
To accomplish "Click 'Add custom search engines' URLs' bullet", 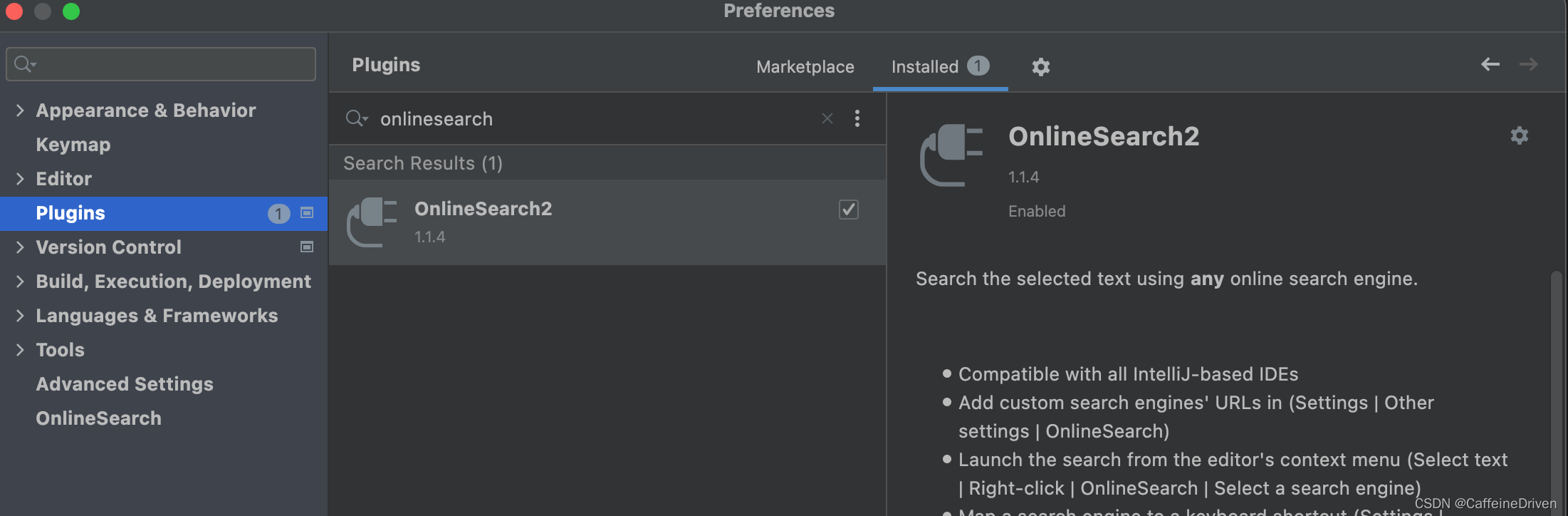I will pyautogui.click(x=1196, y=417).
